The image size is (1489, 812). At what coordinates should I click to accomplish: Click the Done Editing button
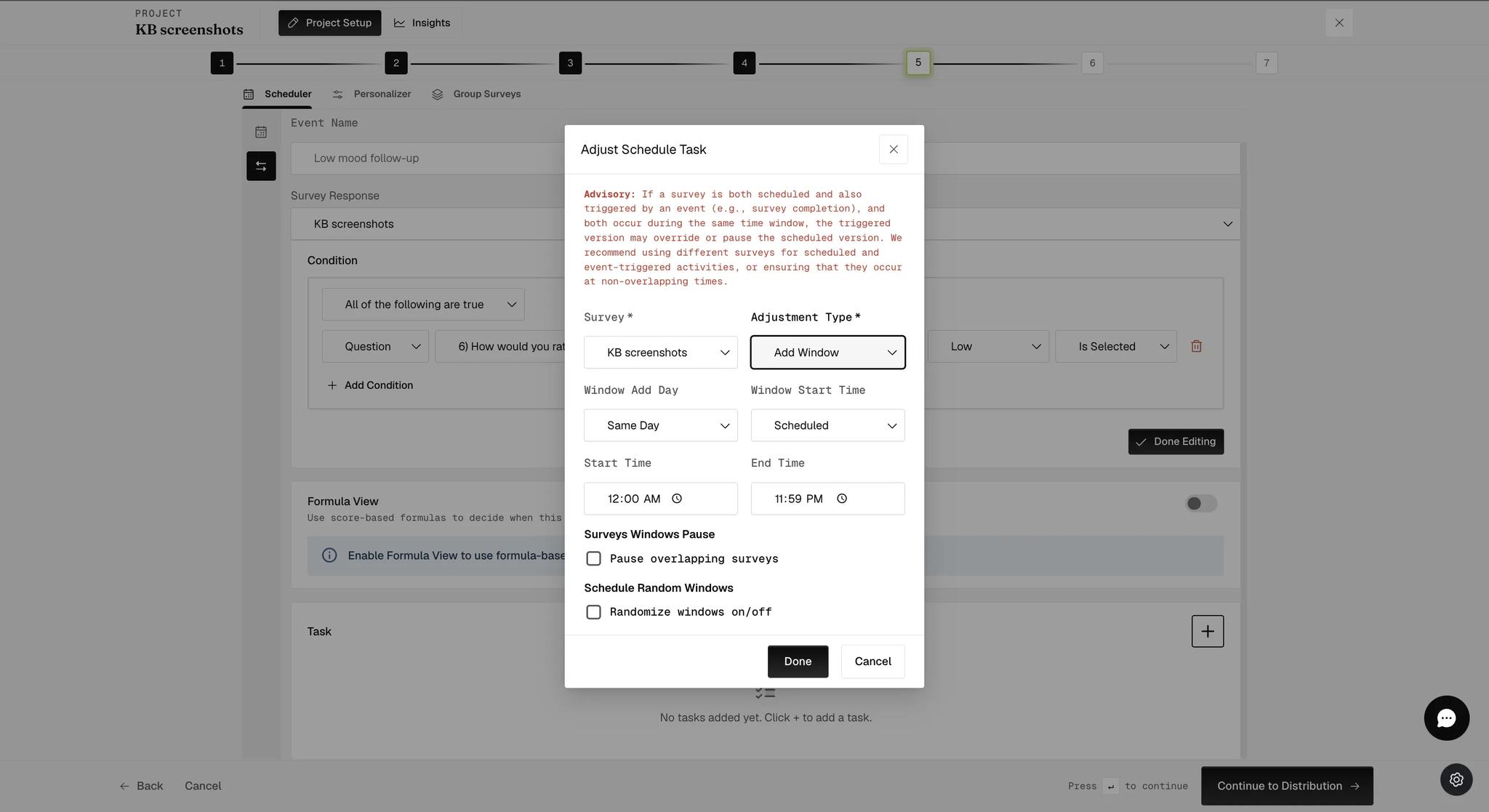[1176, 442]
